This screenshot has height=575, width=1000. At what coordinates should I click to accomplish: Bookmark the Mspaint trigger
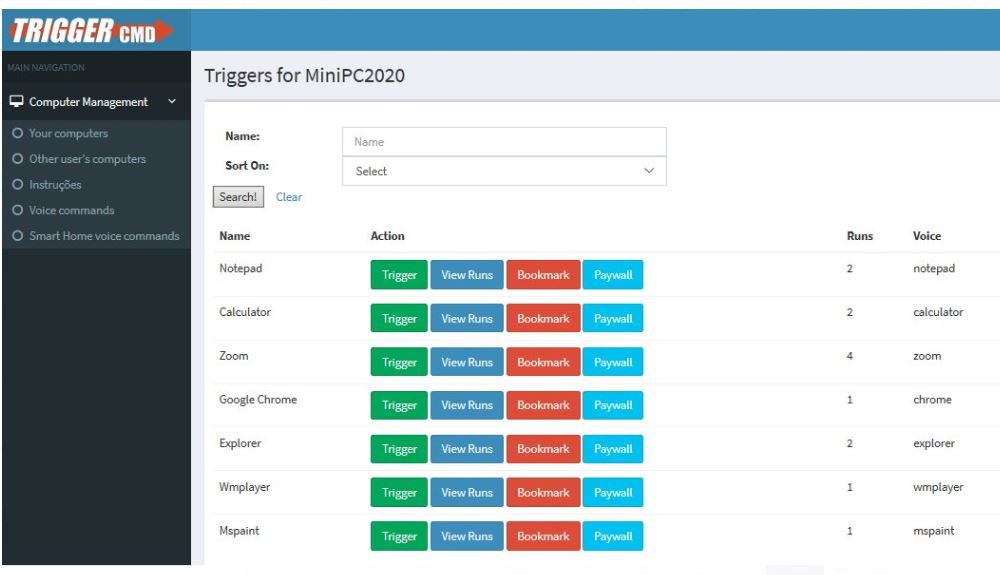[543, 536]
